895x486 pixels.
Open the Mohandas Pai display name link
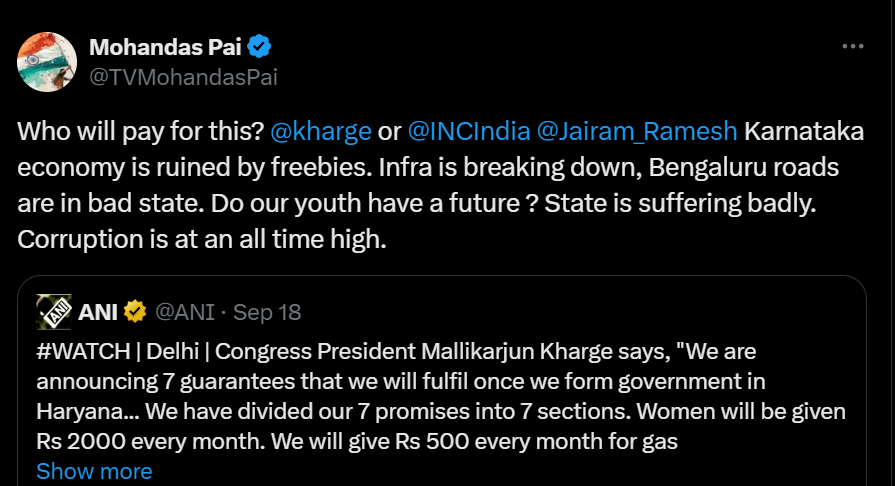tap(167, 46)
